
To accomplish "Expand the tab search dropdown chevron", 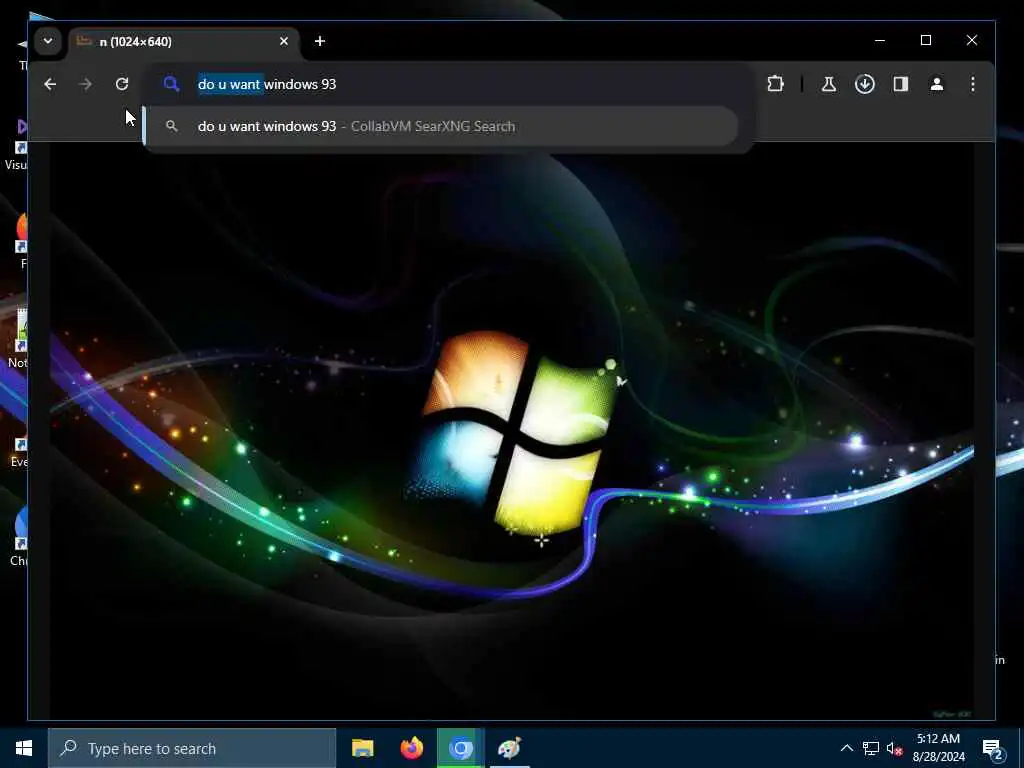I will (48, 41).
